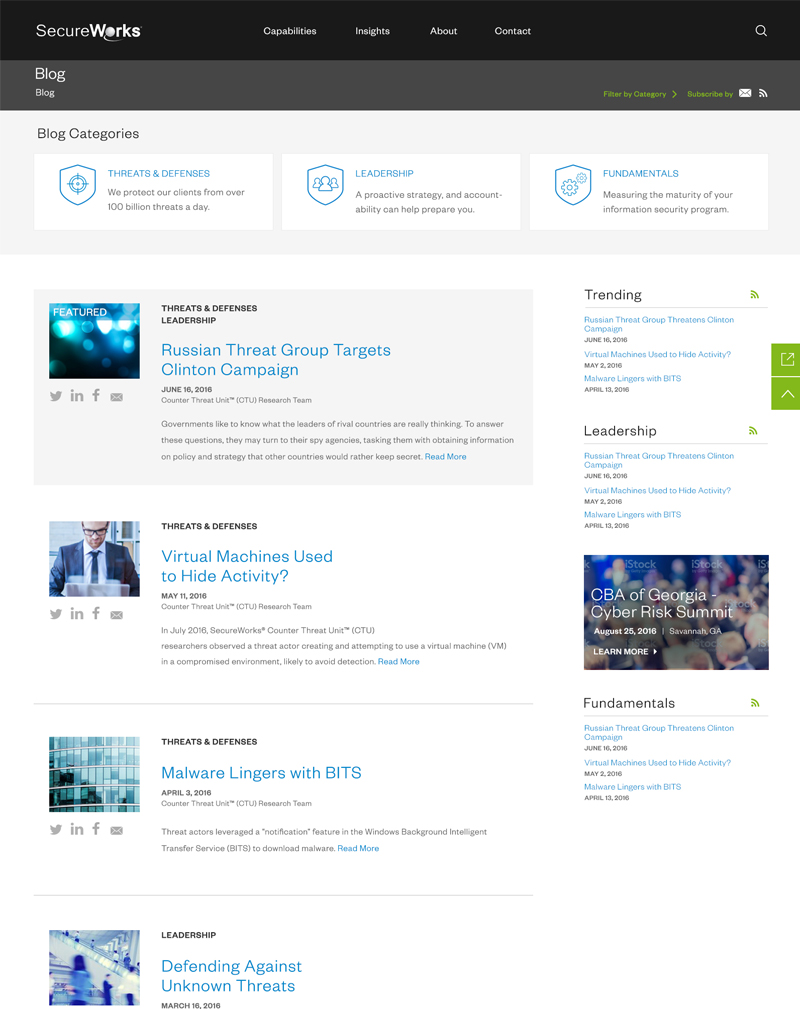This screenshot has height=1009, width=800.
Task: Click the CBA of Georgia Cyber Risk Summit banner
Action: 676,613
